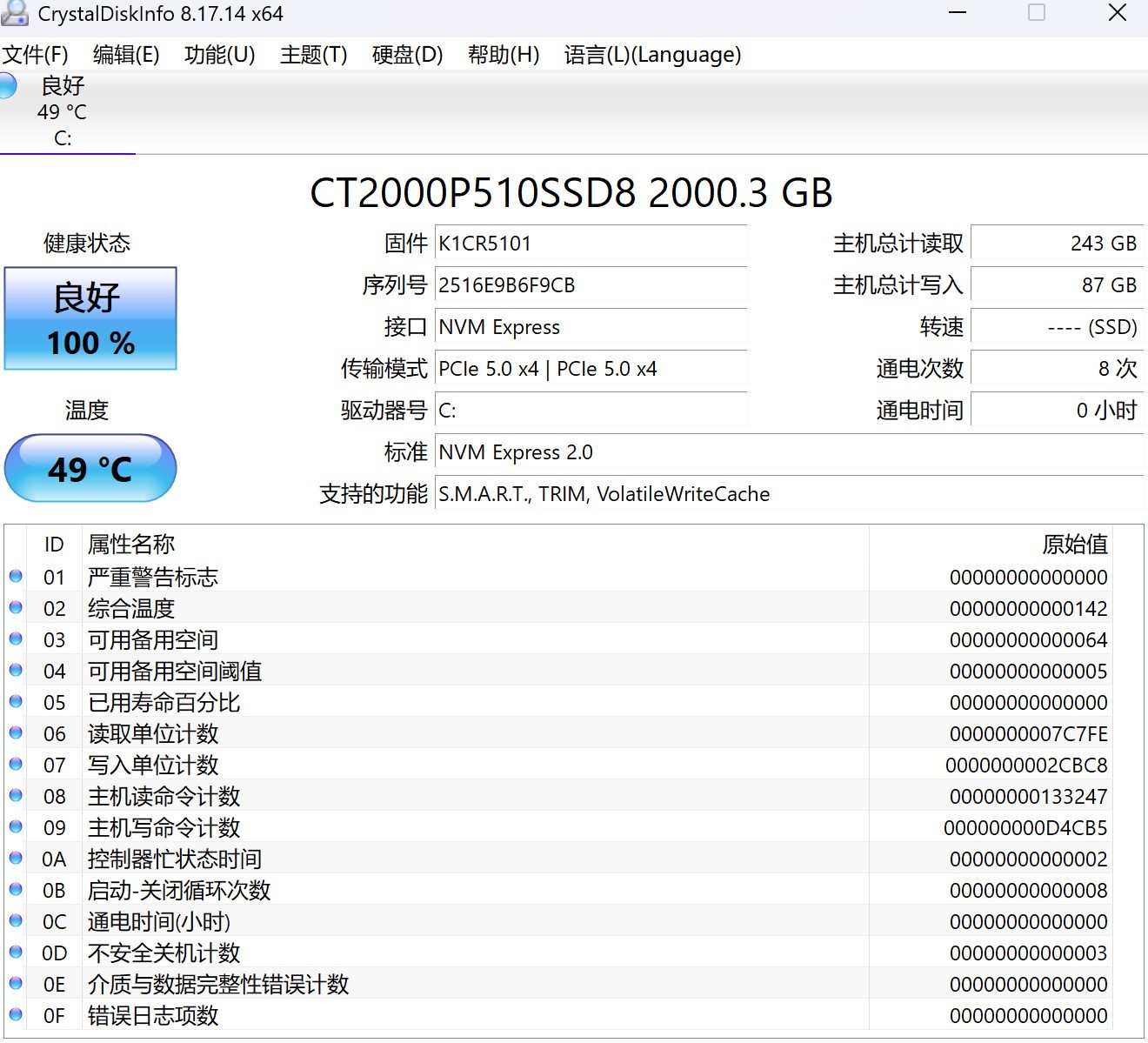The width and height of the screenshot is (1148, 1043).
Task: Click the blue status dot beside 介质与数据完整性错误计数
Action: coord(15,983)
